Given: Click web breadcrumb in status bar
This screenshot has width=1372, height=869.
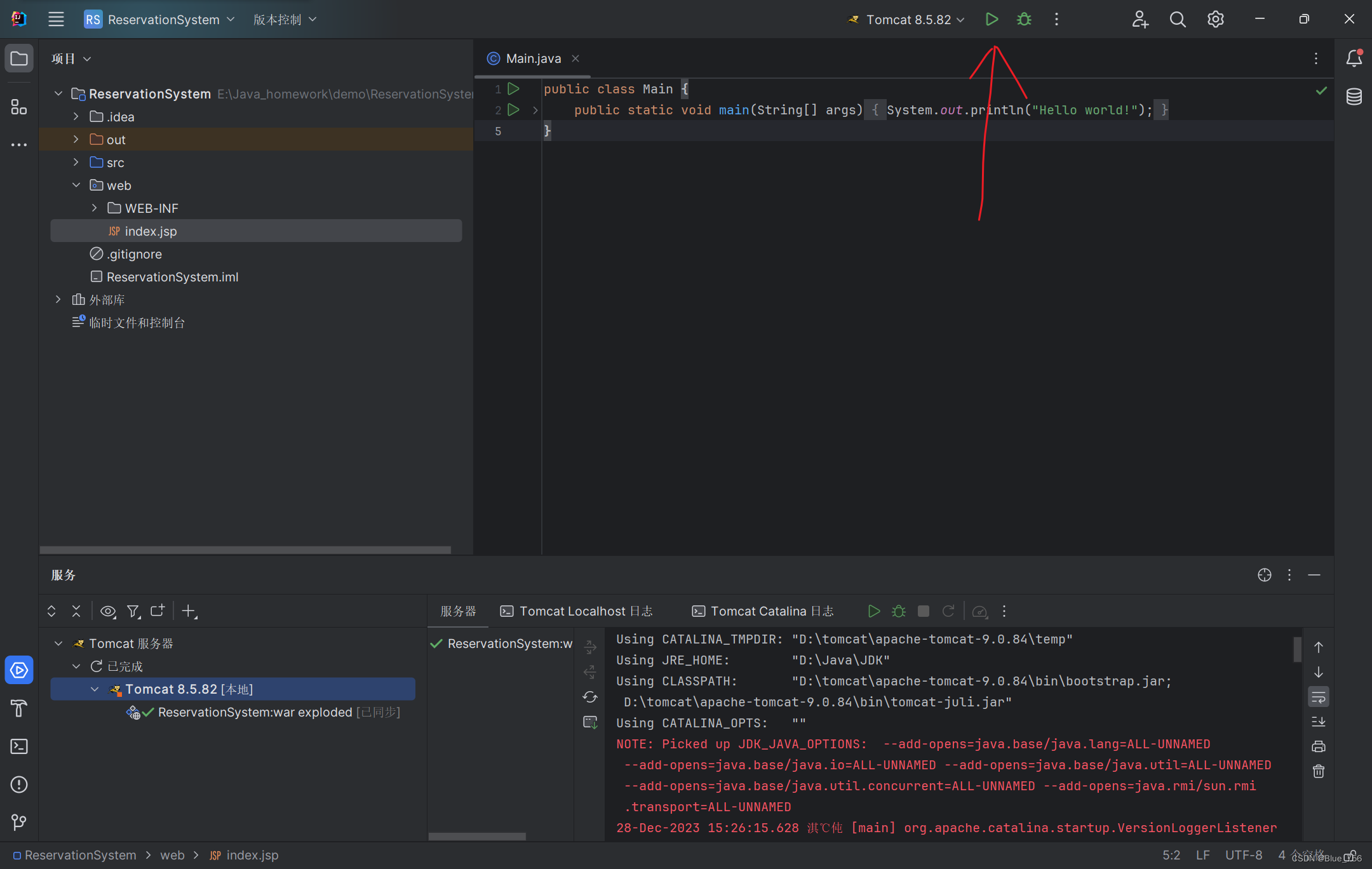Looking at the screenshot, I should [172, 855].
